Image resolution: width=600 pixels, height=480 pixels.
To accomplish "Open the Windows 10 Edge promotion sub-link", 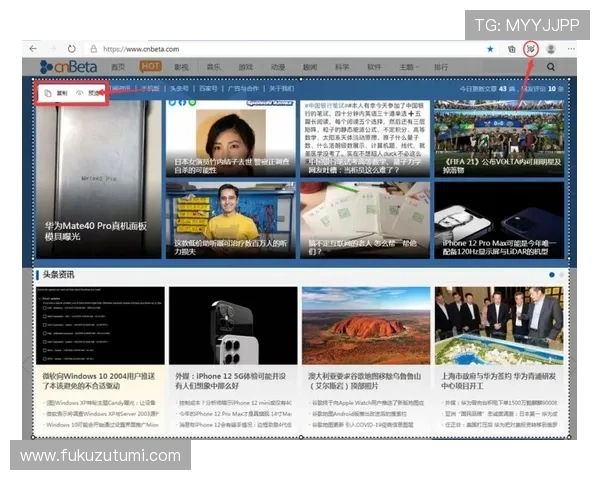I will (x=102, y=424).
